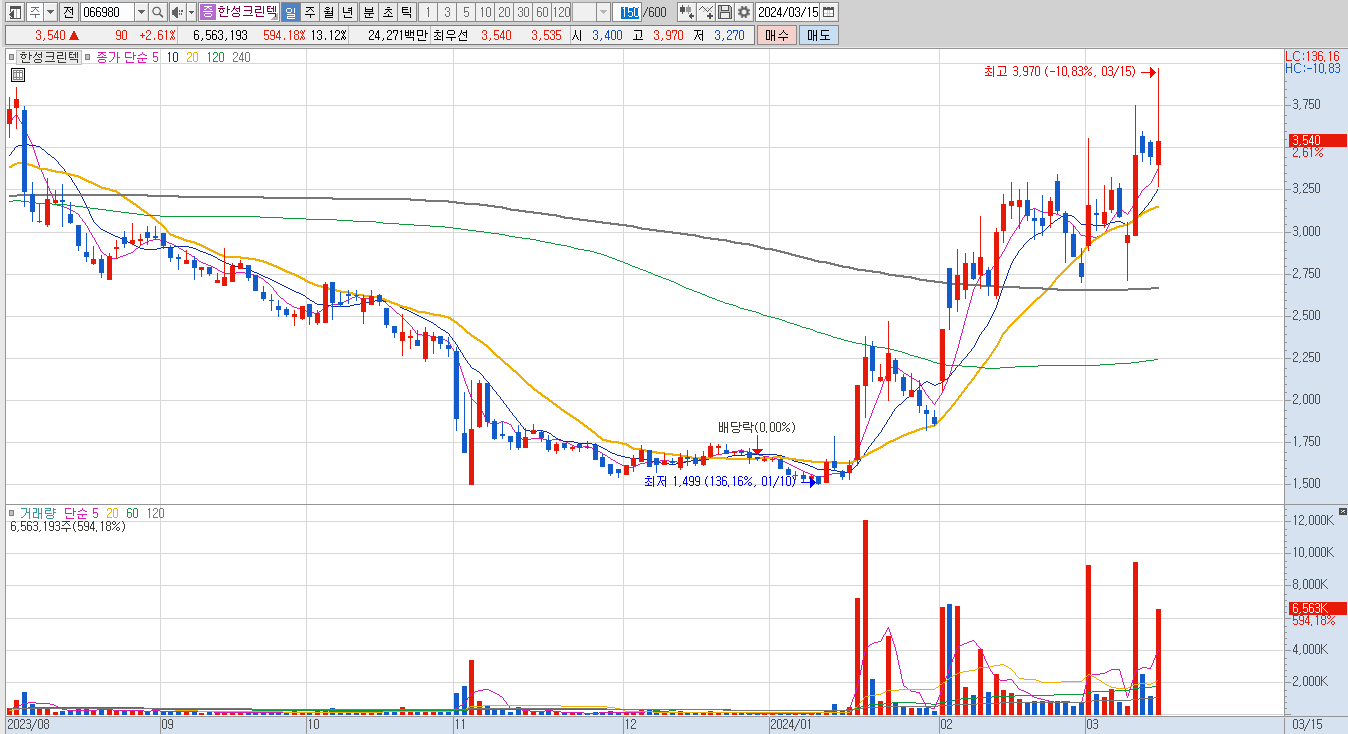Viewport: 1348px width, 734px height.
Task: Select the 년 yearly period
Action: pyautogui.click(x=347, y=12)
